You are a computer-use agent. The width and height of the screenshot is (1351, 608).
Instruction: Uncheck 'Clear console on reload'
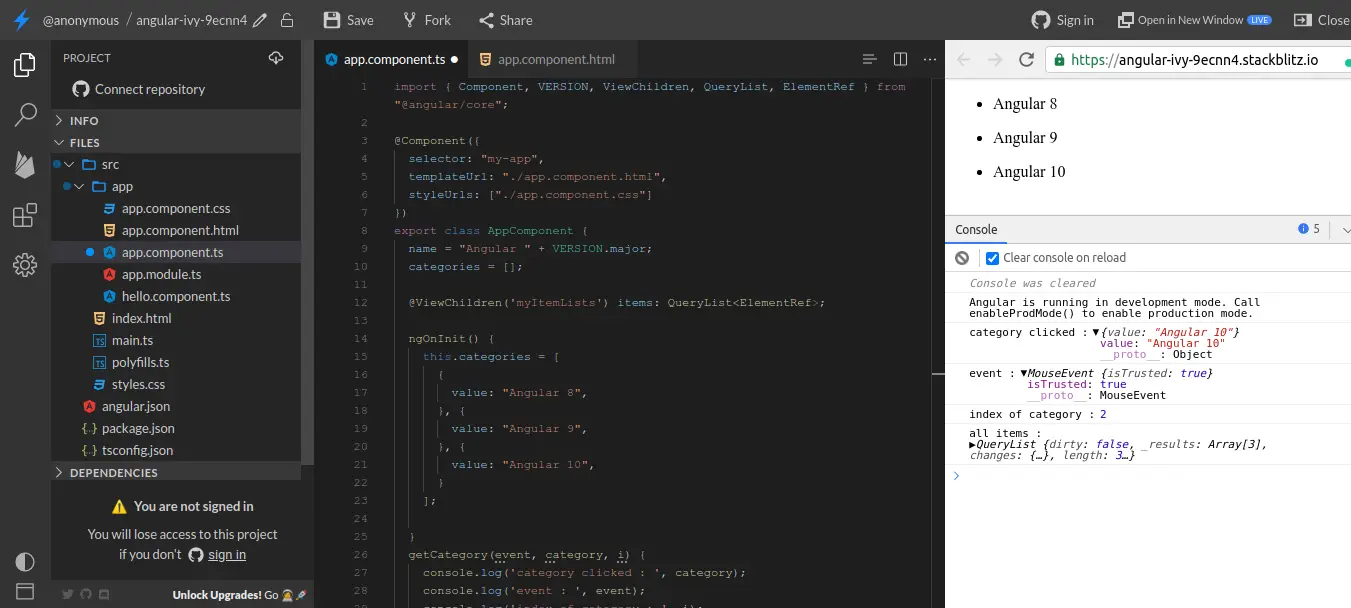(x=992, y=257)
